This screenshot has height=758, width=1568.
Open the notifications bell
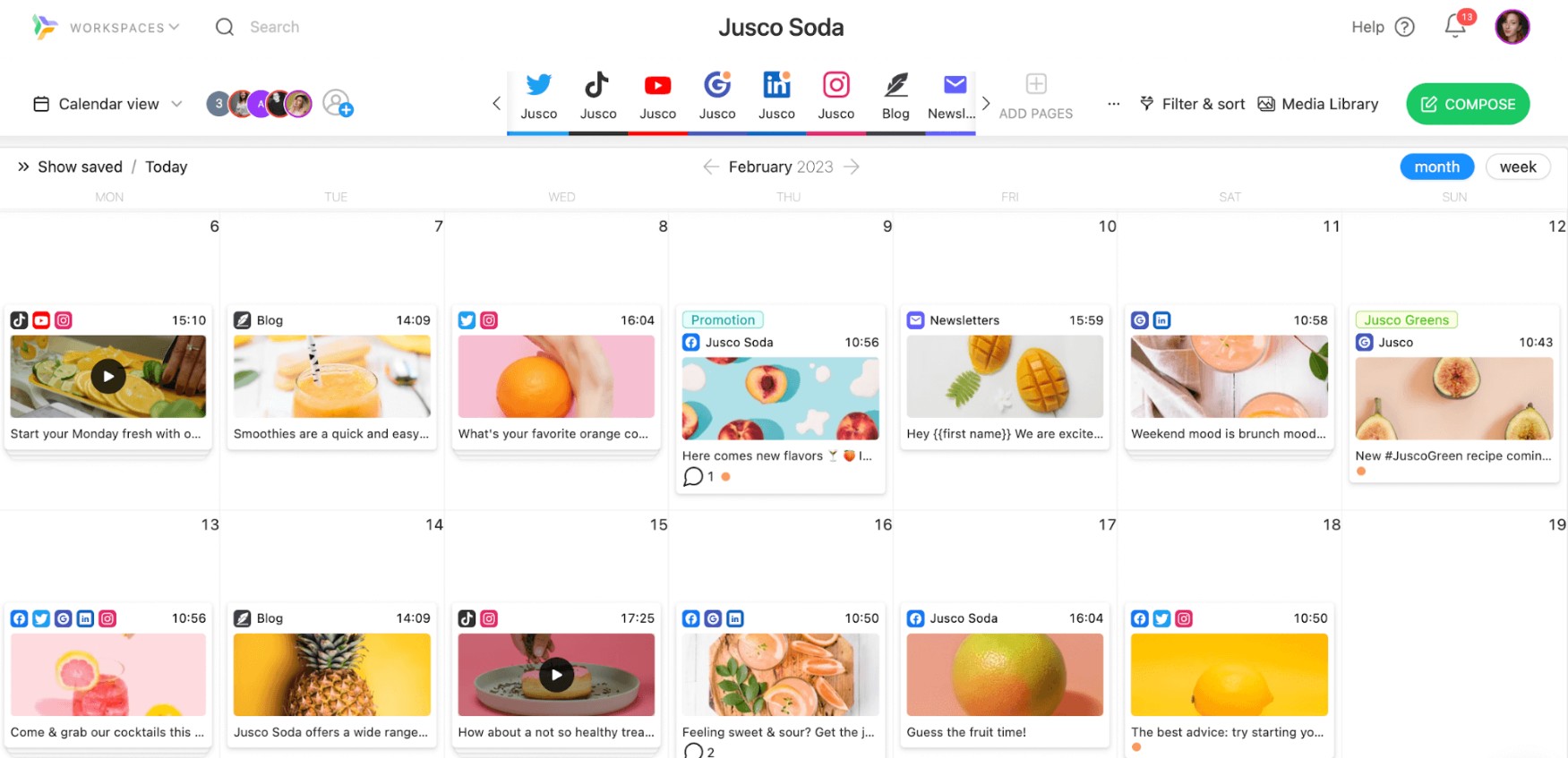coord(1456,27)
